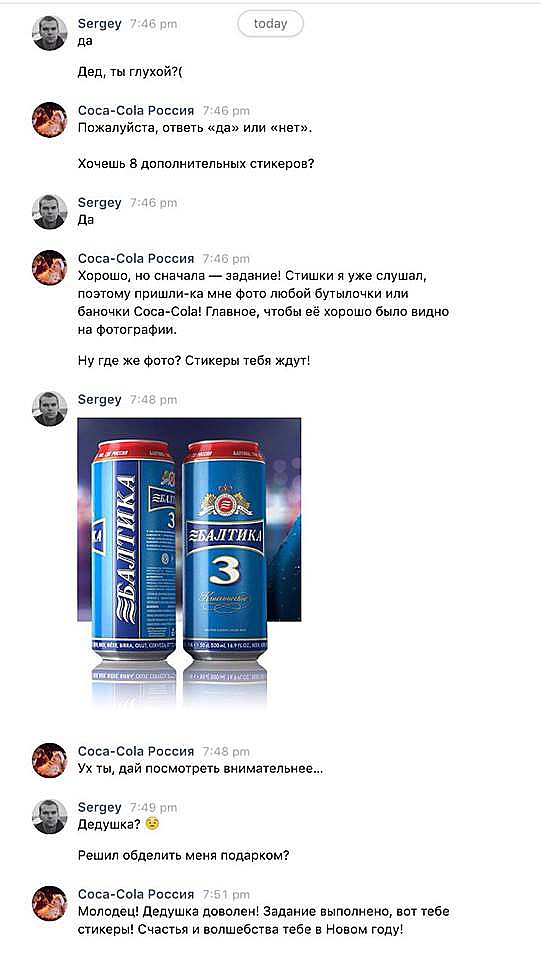Click Sergey's avatar on the 7:46 "да" message

50,33
